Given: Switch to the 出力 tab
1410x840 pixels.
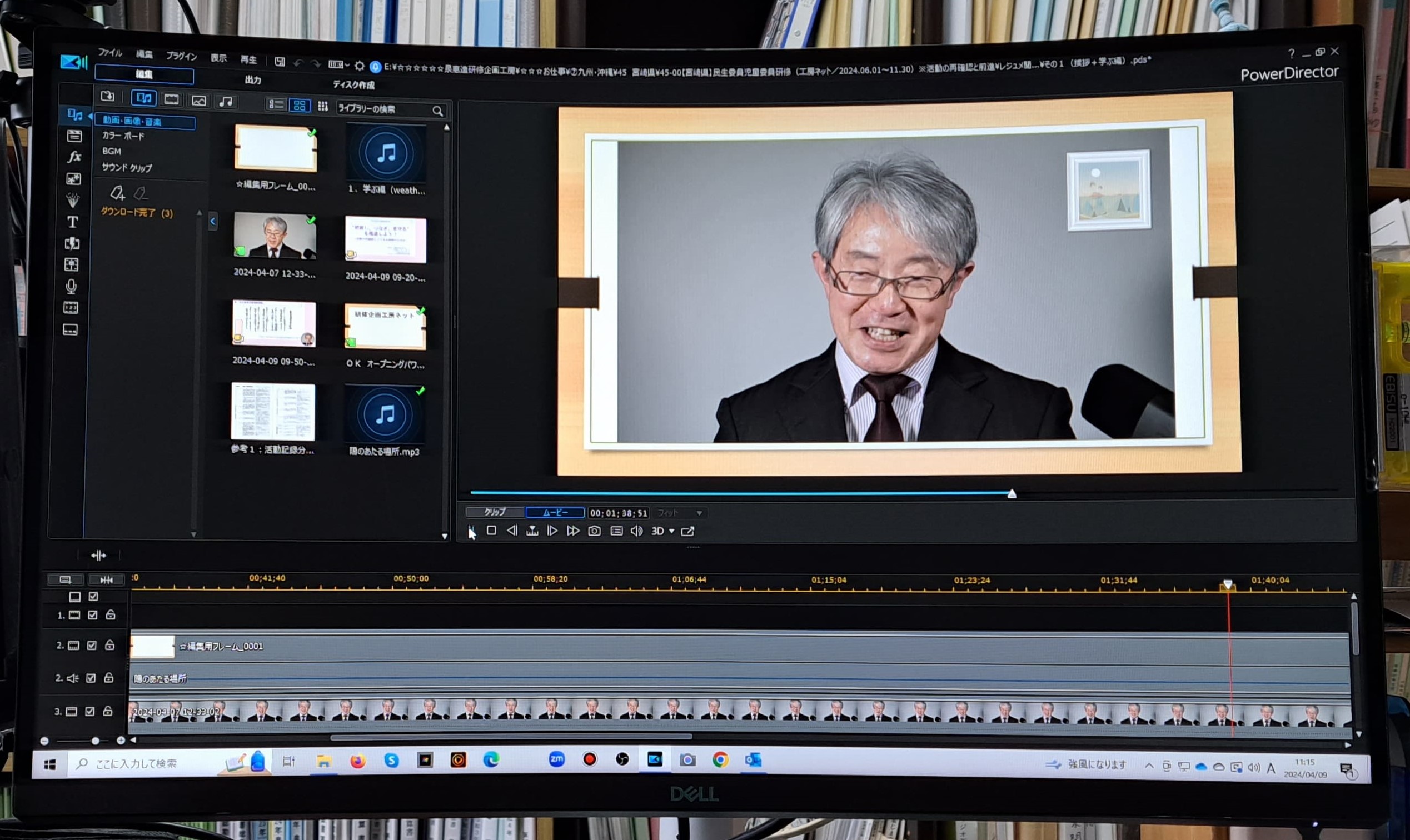Looking at the screenshot, I should [x=252, y=80].
